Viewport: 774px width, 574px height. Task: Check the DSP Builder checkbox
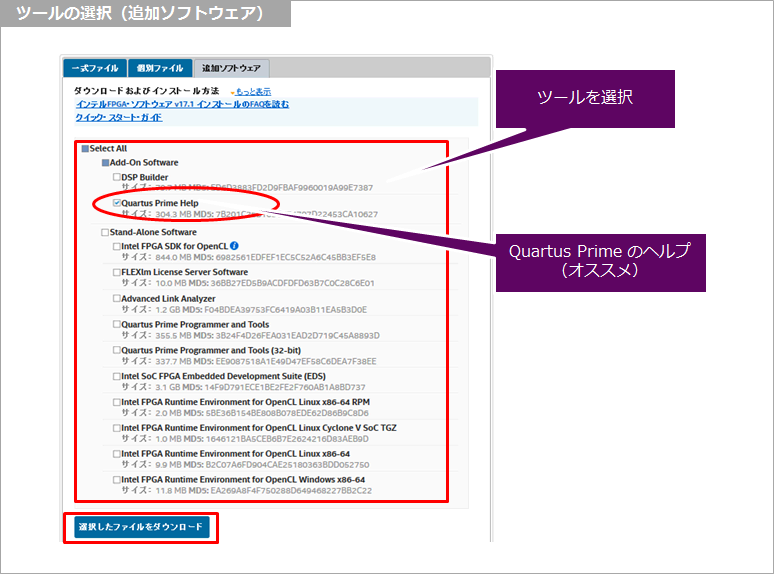pyautogui.click(x=116, y=177)
